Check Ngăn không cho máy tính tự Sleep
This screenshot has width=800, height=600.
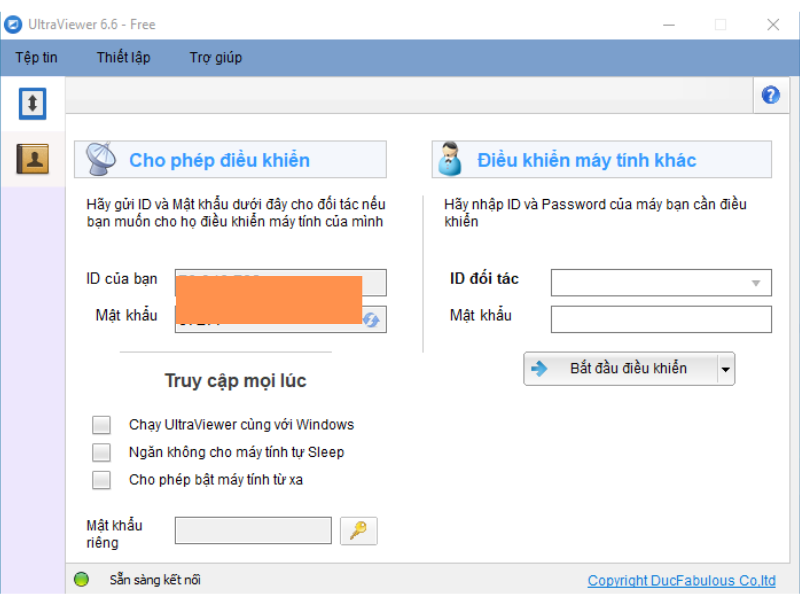pos(101,452)
